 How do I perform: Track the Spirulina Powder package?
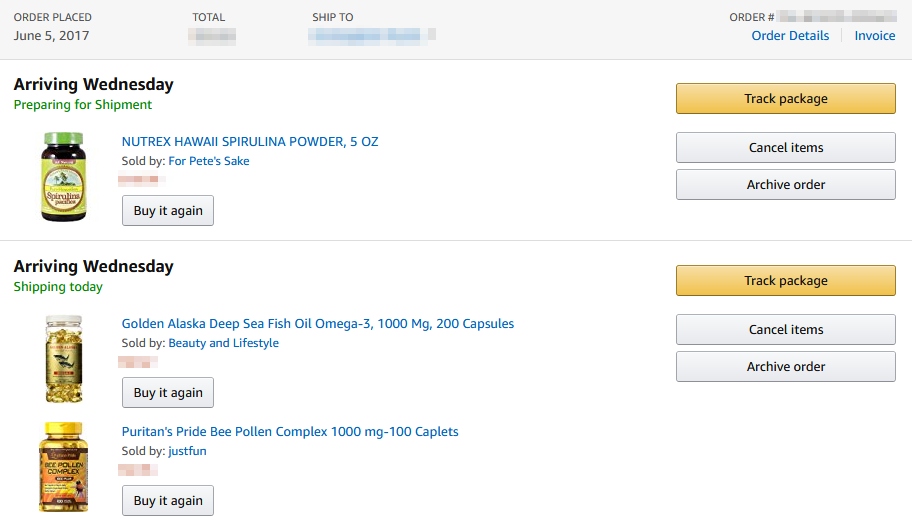pyautogui.click(x=785, y=99)
